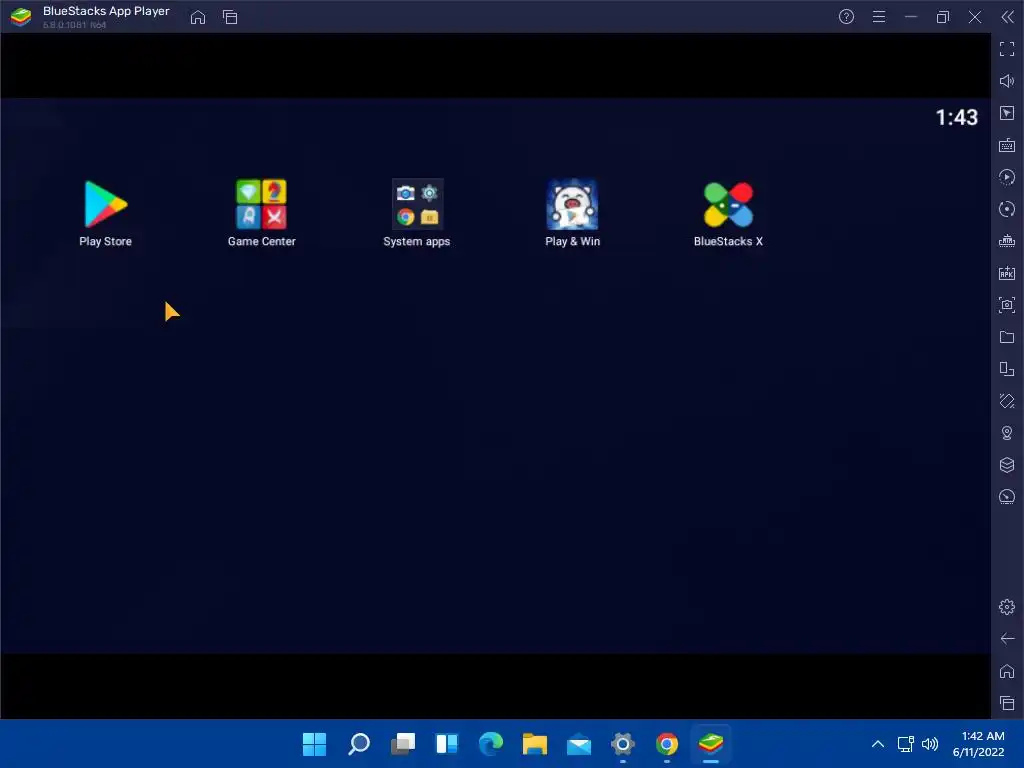Click the 'BlueStacks App Player' title text
The height and width of the screenshot is (768, 1024).
(x=106, y=11)
